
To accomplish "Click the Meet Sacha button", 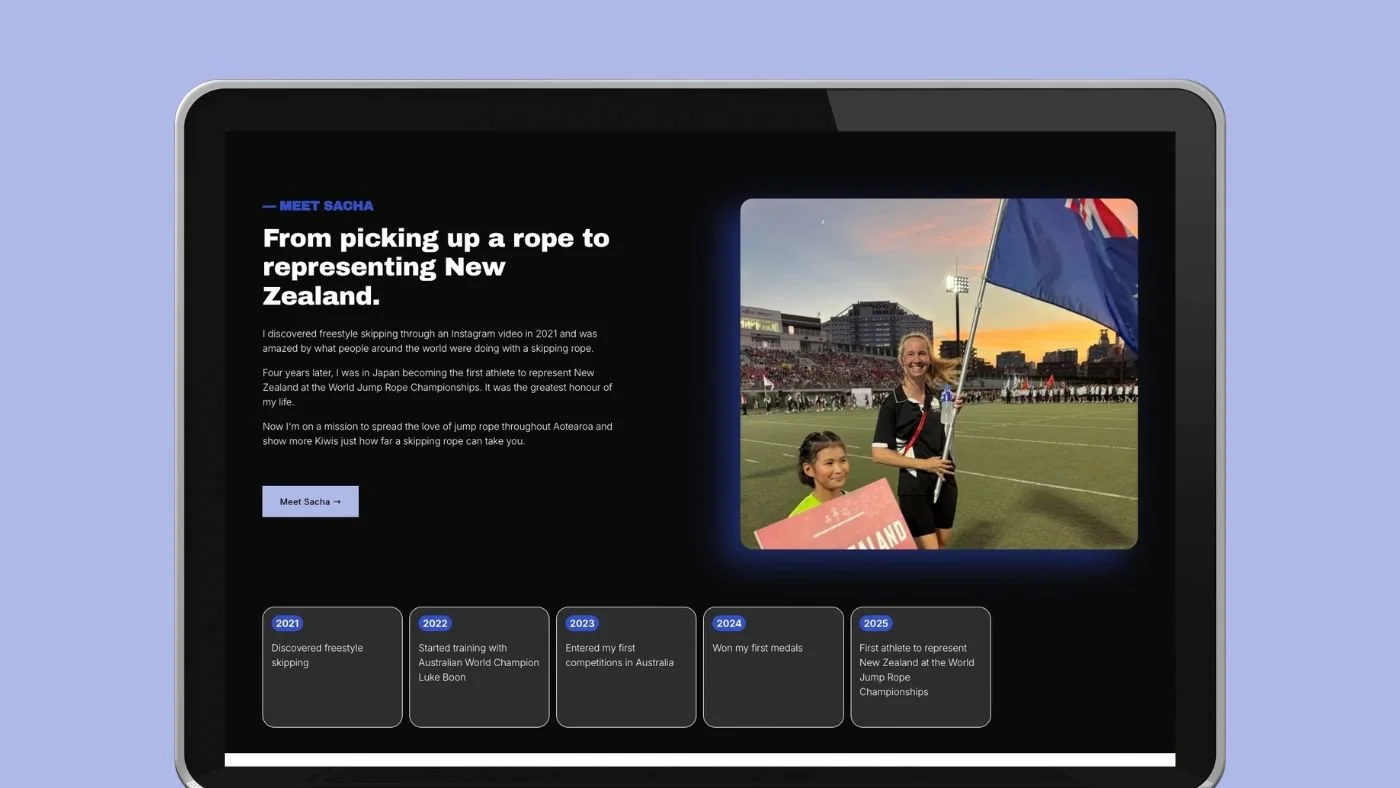I will tap(310, 502).
